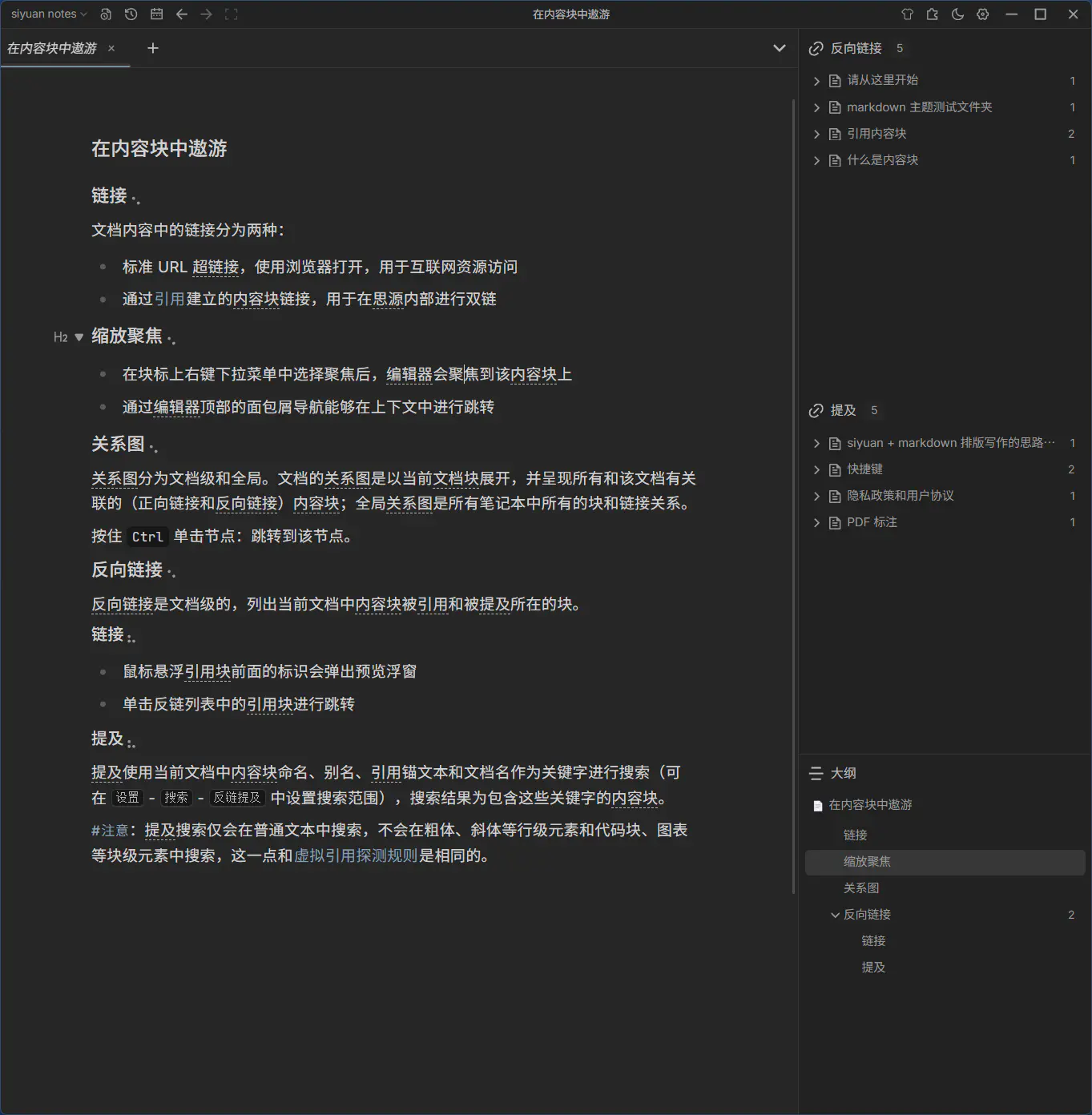
Task: Add a new tab with the plus button
Action: tap(153, 48)
